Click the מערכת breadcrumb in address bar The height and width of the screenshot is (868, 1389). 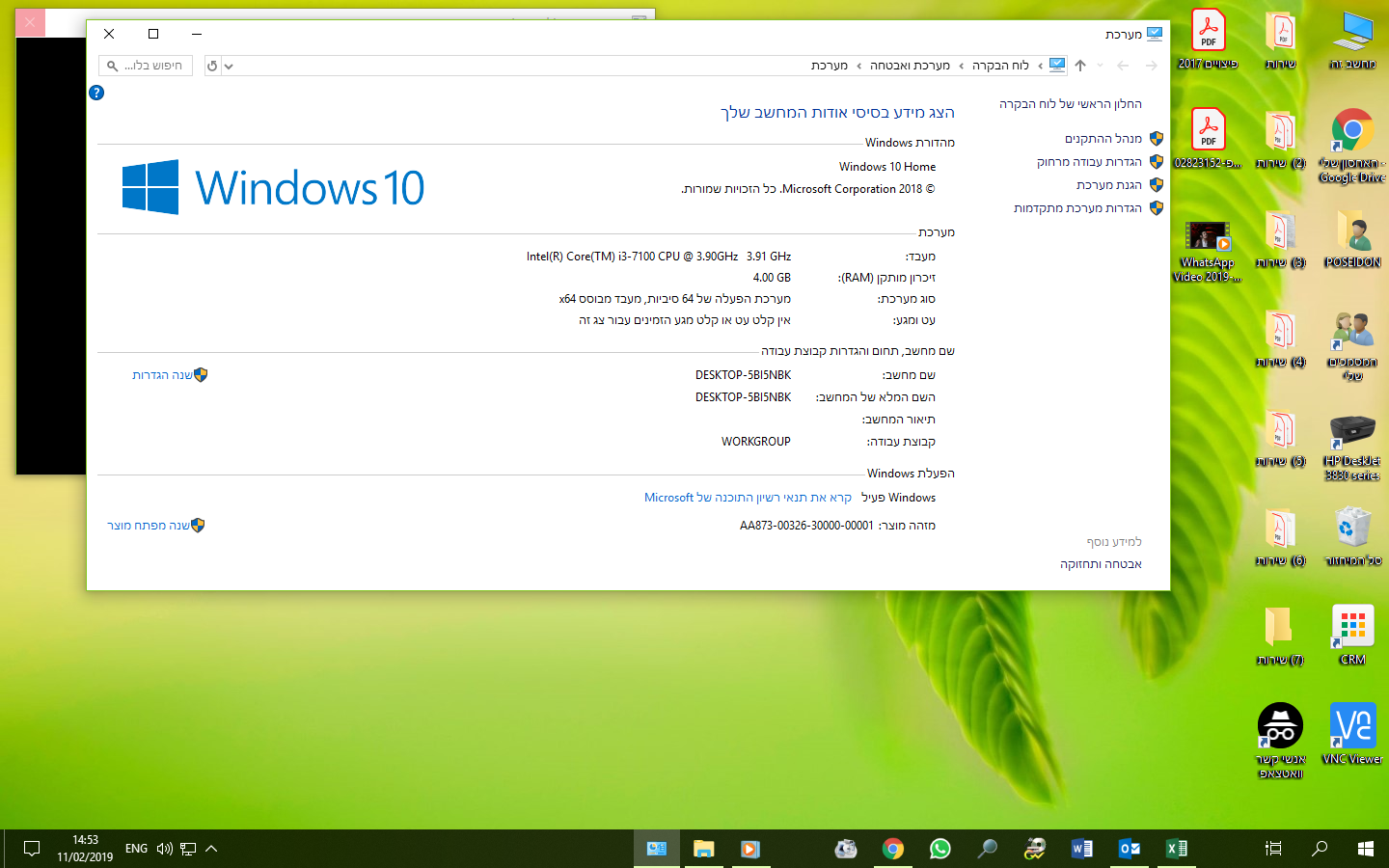coord(830,66)
